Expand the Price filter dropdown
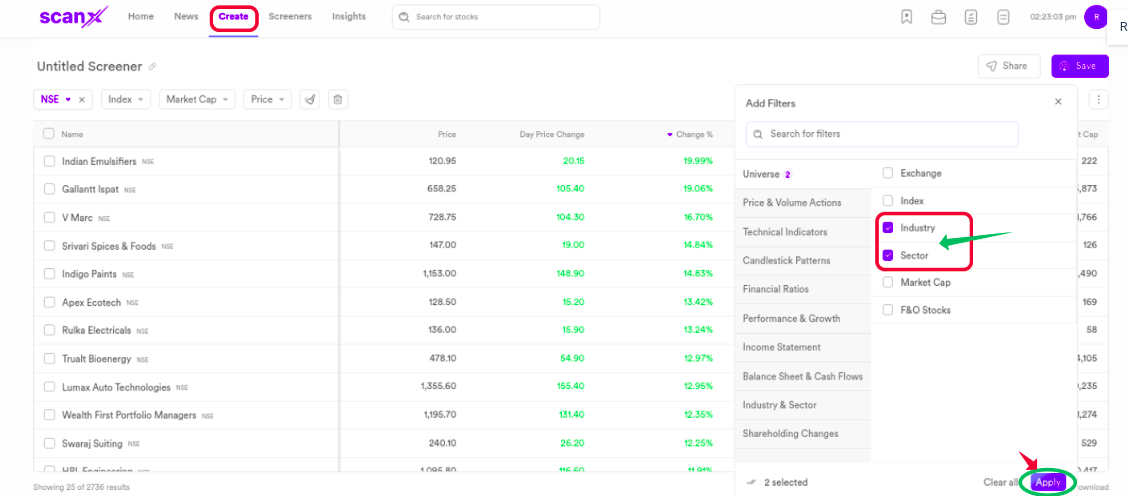1128x496 pixels. click(267, 99)
